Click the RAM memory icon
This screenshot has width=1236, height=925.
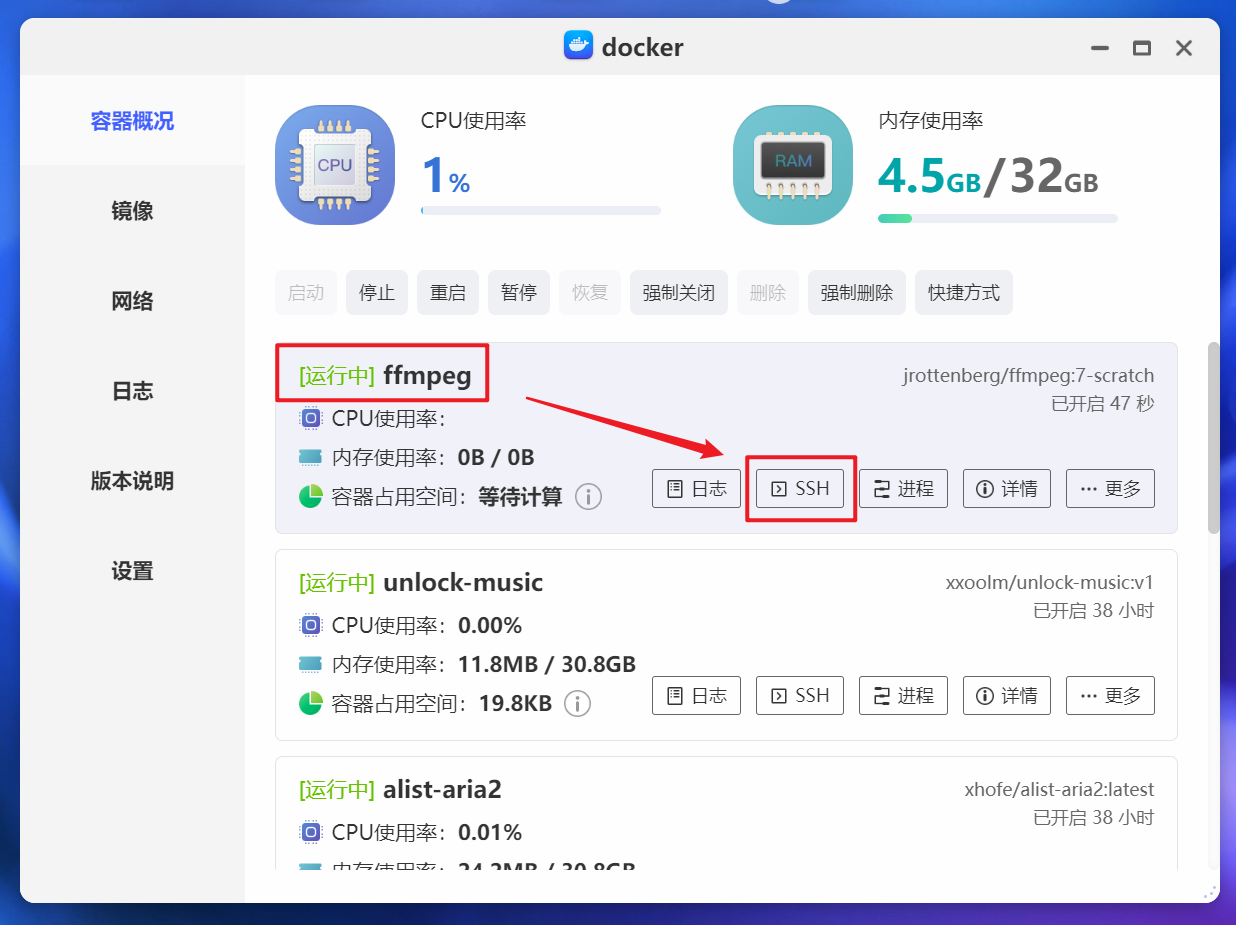(x=793, y=165)
